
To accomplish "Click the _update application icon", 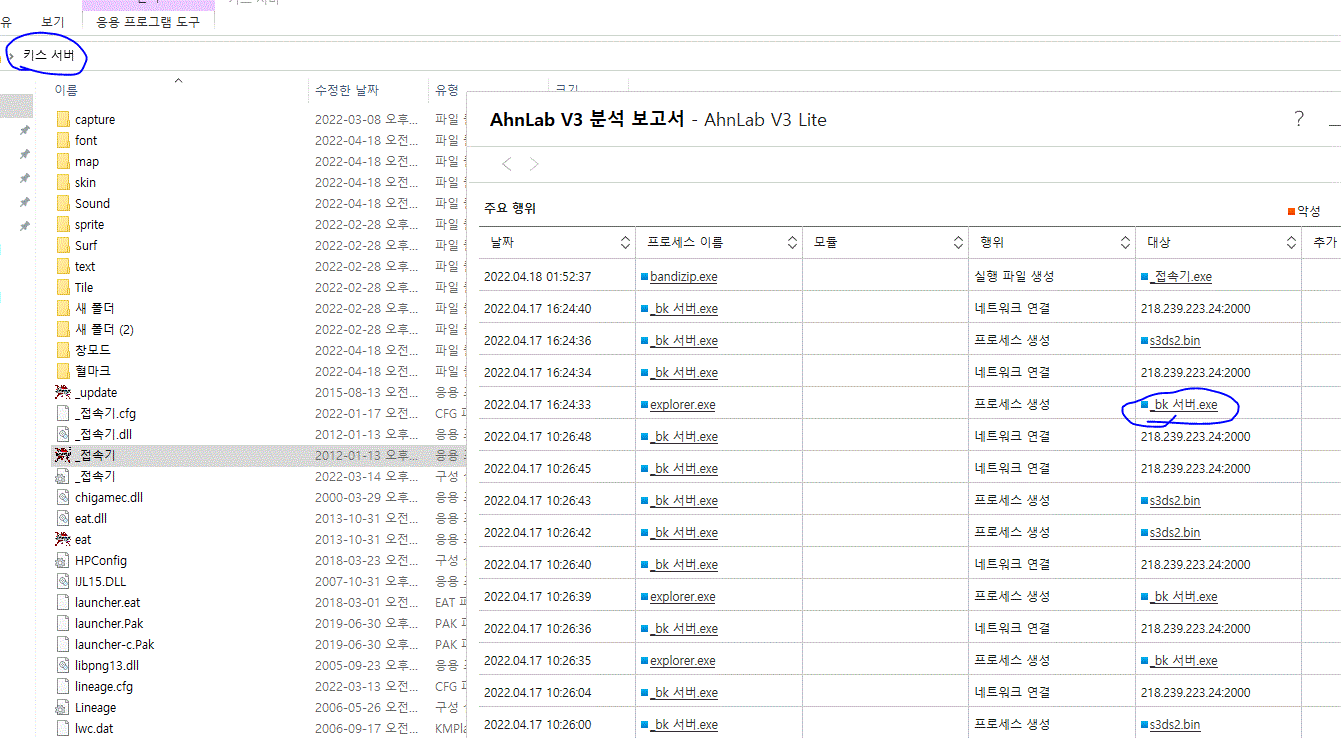I will point(63,392).
